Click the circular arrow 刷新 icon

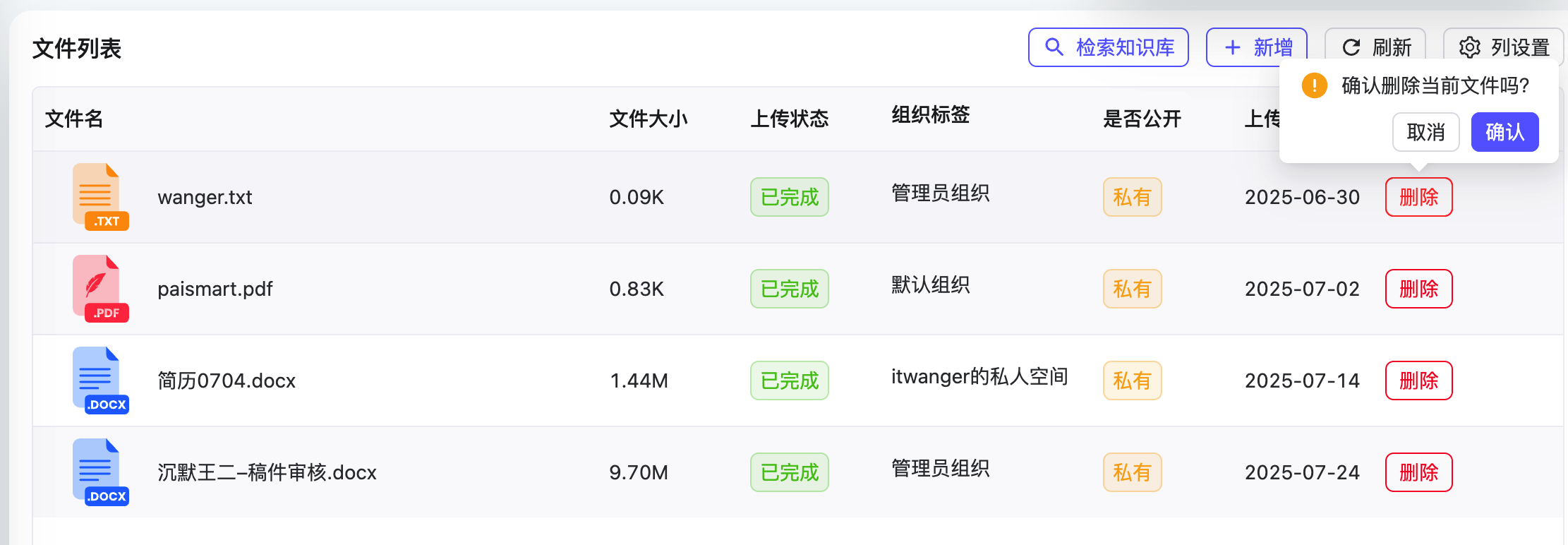click(x=1351, y=47)
